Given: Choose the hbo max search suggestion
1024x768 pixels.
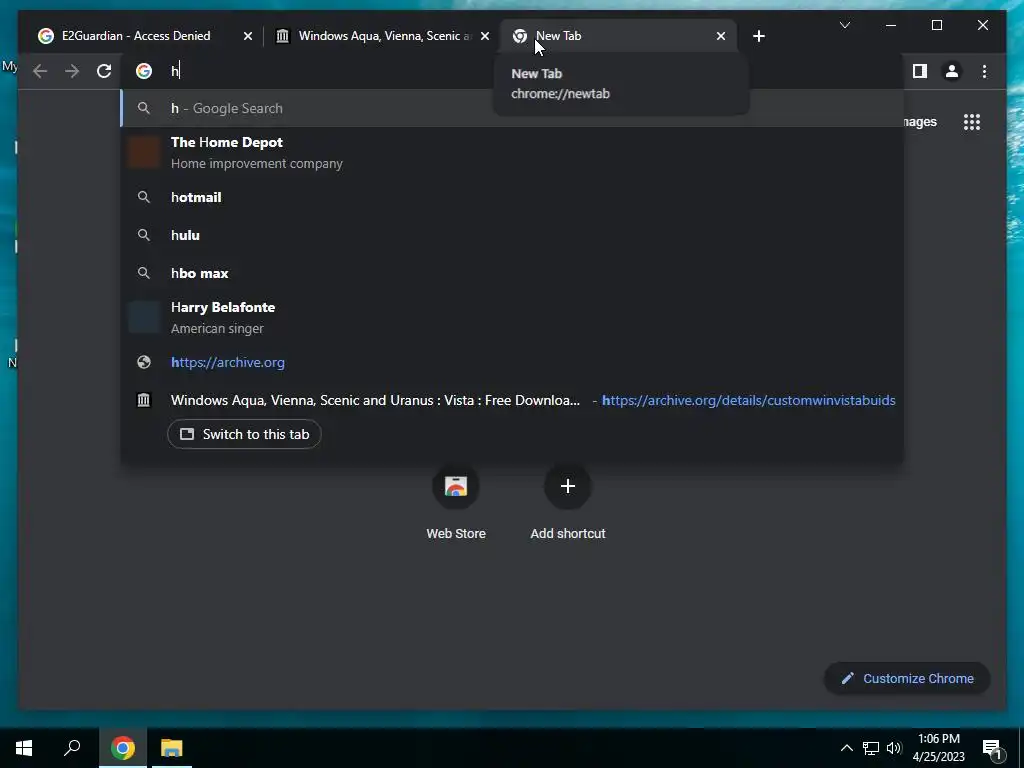Looking at the screenshot, I should [512, 273].
